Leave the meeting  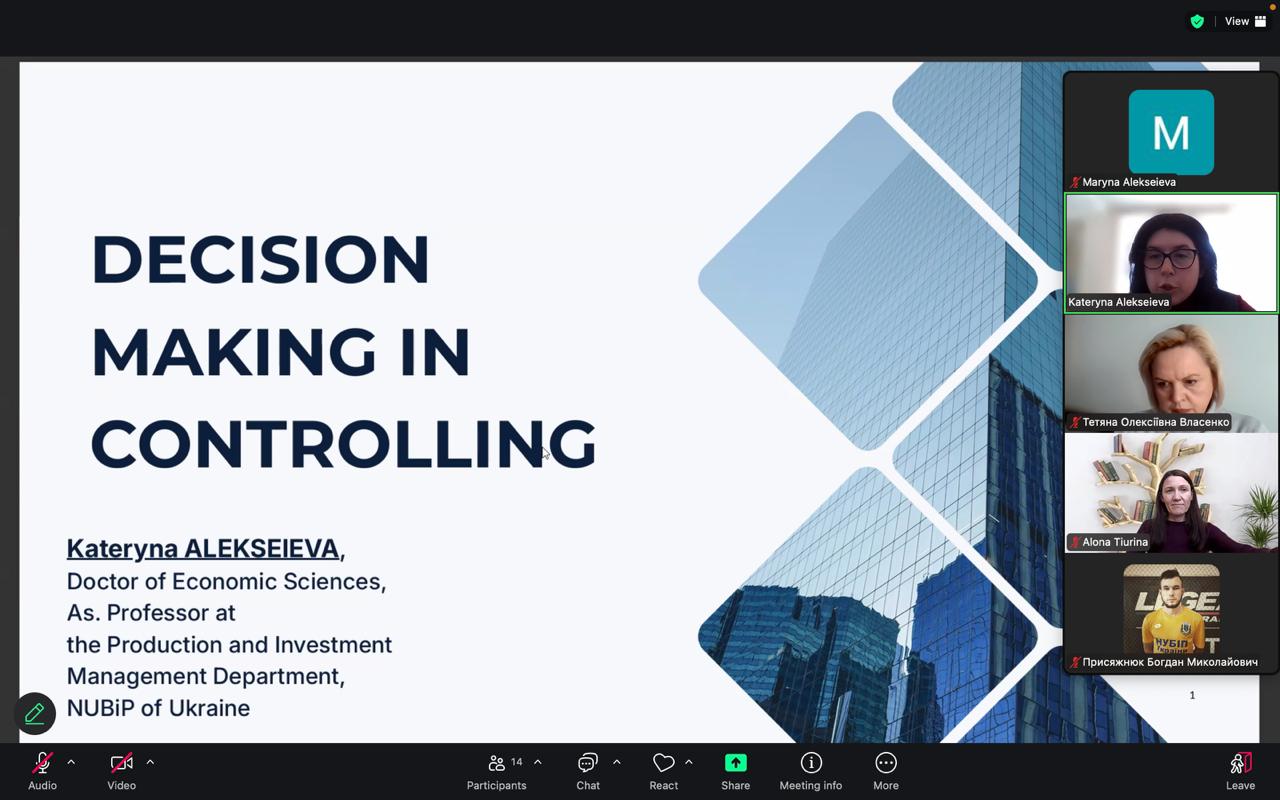(x=1240, y=770)
